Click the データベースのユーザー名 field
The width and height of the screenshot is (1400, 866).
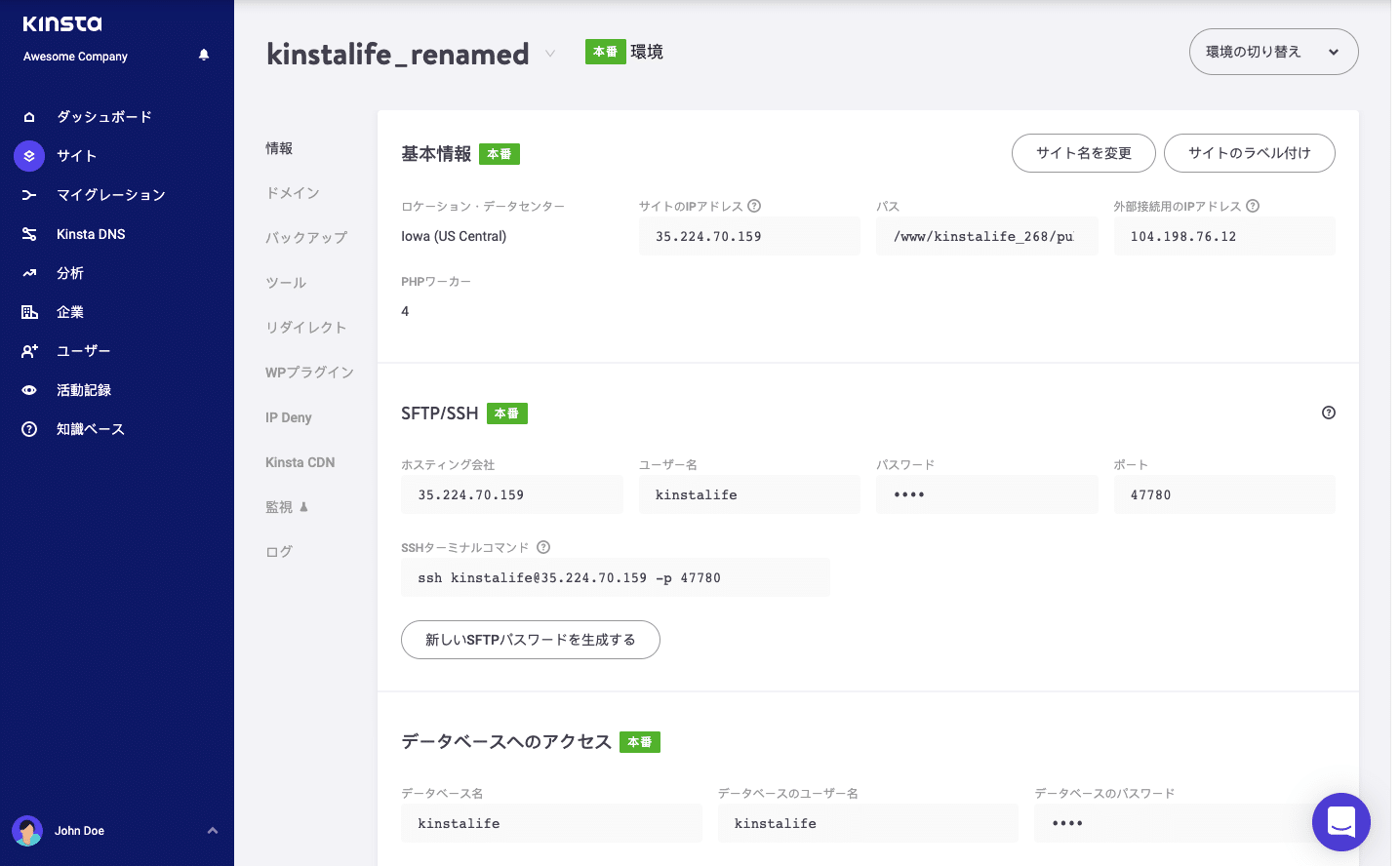(x=868, y=823)
